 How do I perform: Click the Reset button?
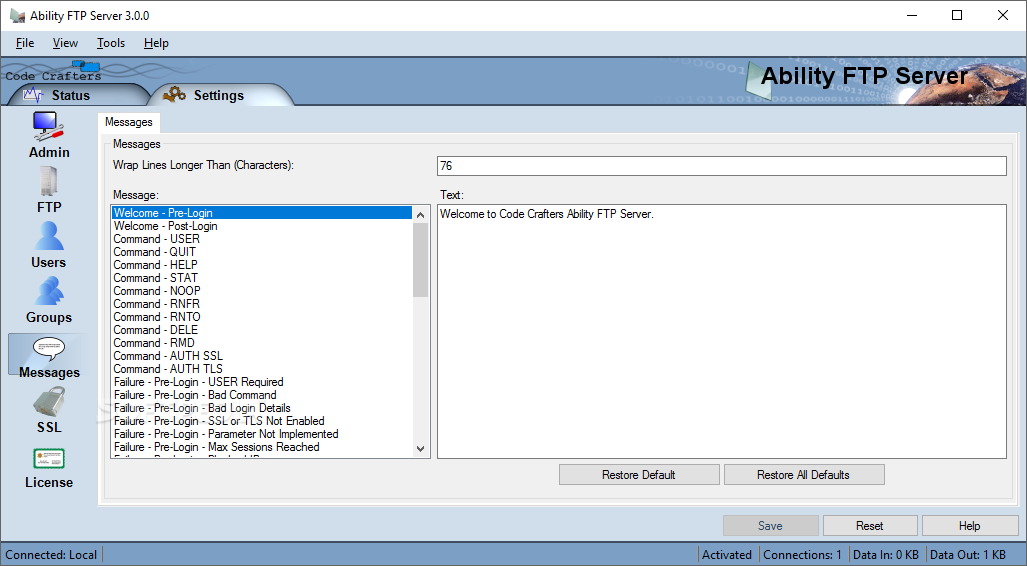point(870,525)
